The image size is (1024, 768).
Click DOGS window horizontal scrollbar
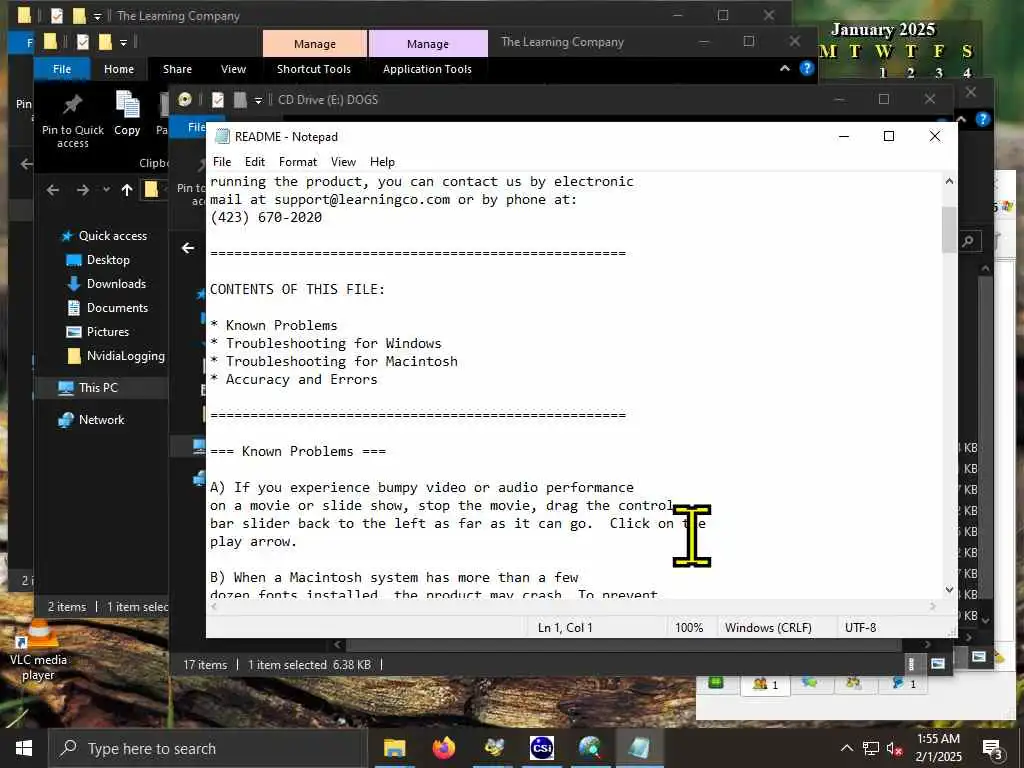click(624, 645)
